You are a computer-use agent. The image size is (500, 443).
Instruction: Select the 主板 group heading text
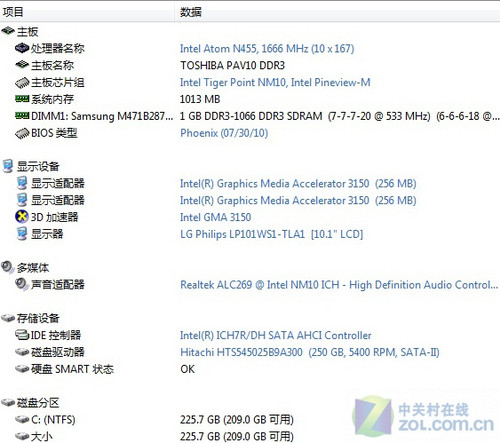point(27,32)
